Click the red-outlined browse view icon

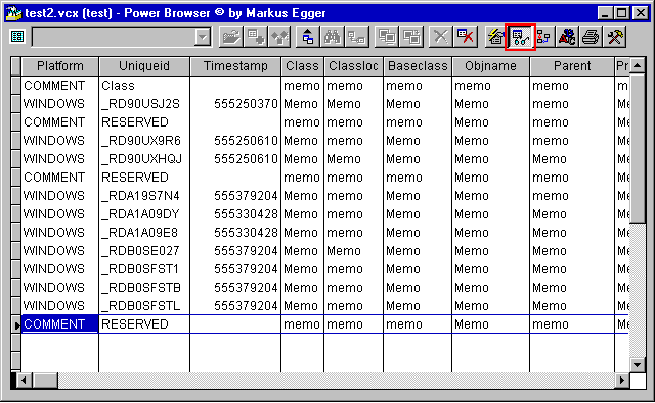tap(521, 37)
